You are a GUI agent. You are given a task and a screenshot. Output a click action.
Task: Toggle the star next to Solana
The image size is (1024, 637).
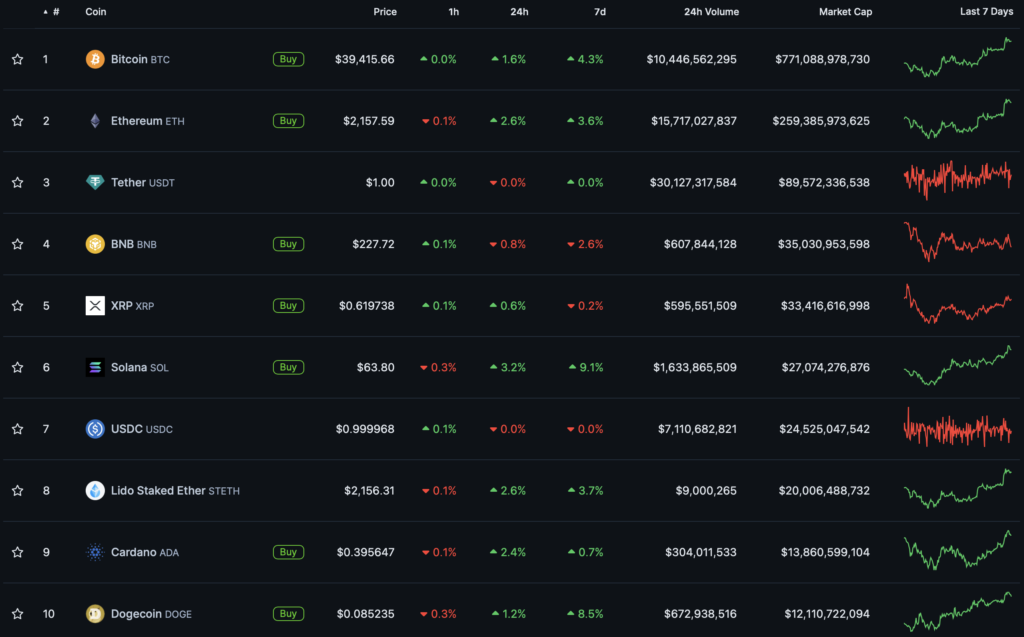click(x=17, y=367)
